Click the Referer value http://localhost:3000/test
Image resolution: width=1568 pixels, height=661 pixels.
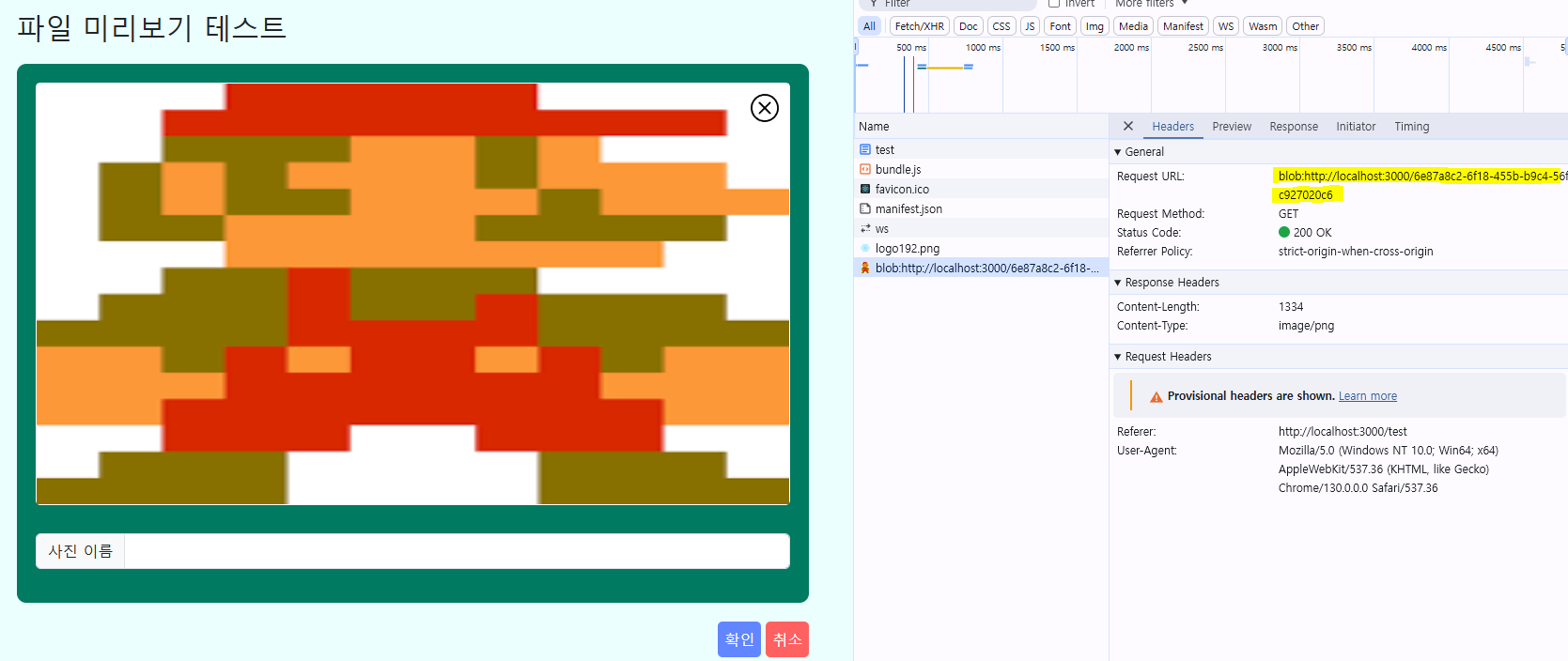tap(1343, 432)
